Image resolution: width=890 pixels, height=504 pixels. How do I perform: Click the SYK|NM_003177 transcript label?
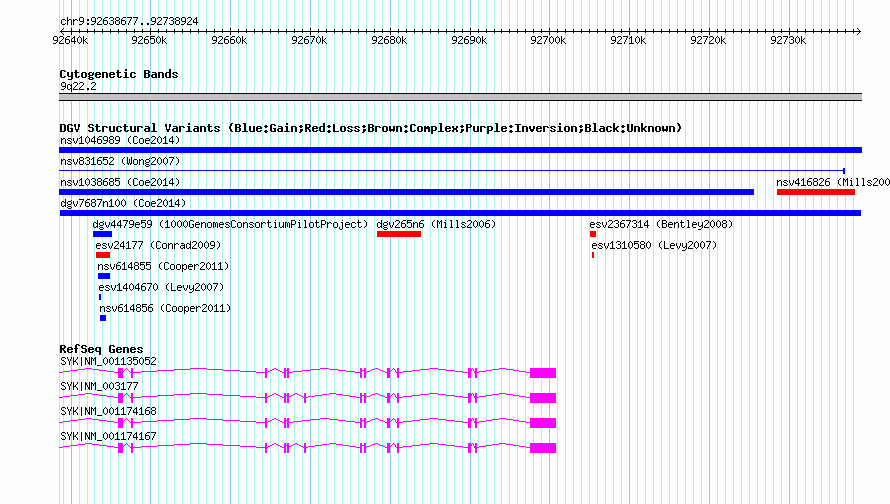99,386
